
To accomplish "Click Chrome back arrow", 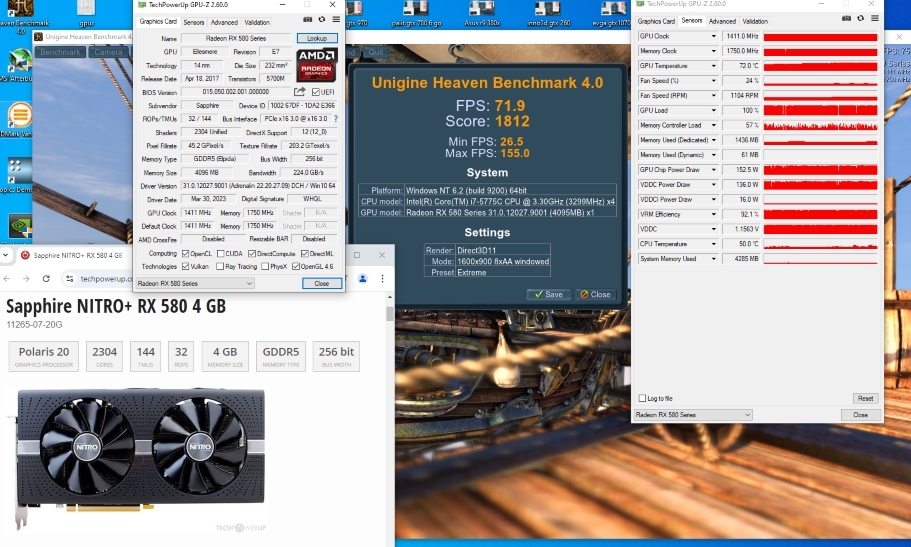I will [x=7, y=279].
